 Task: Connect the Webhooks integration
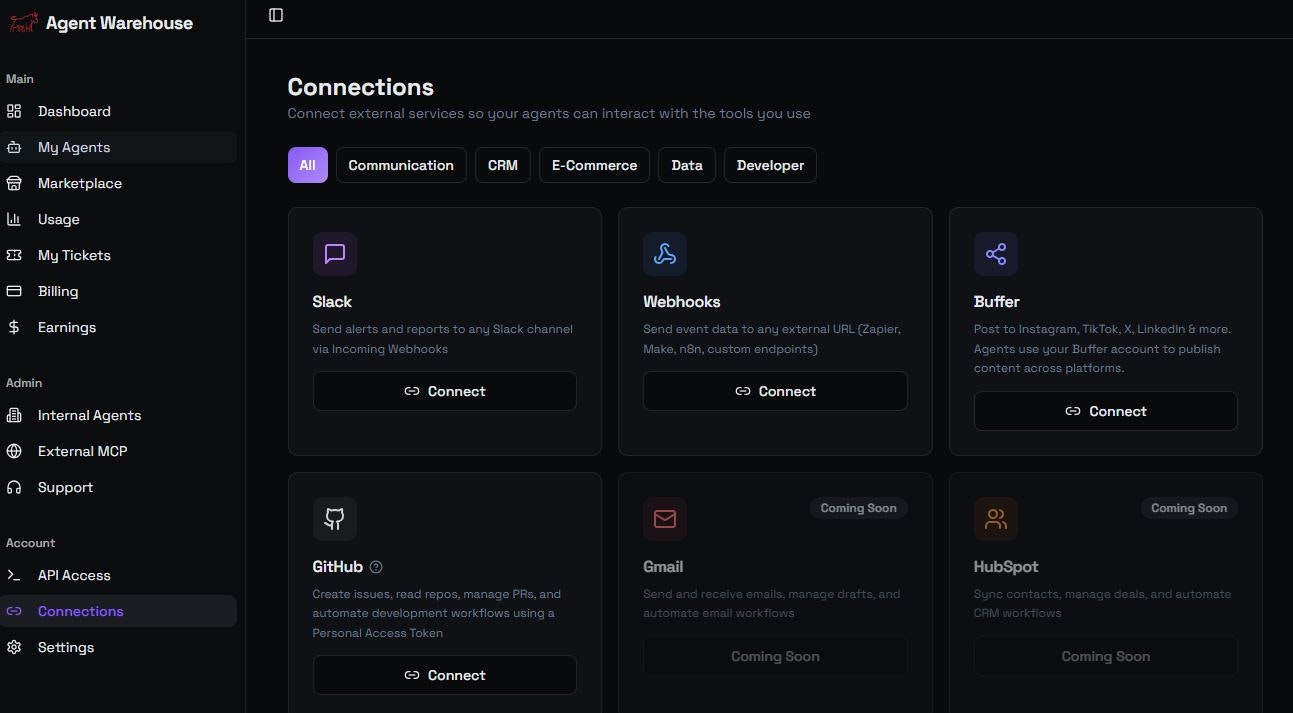[x=775, y=391]
